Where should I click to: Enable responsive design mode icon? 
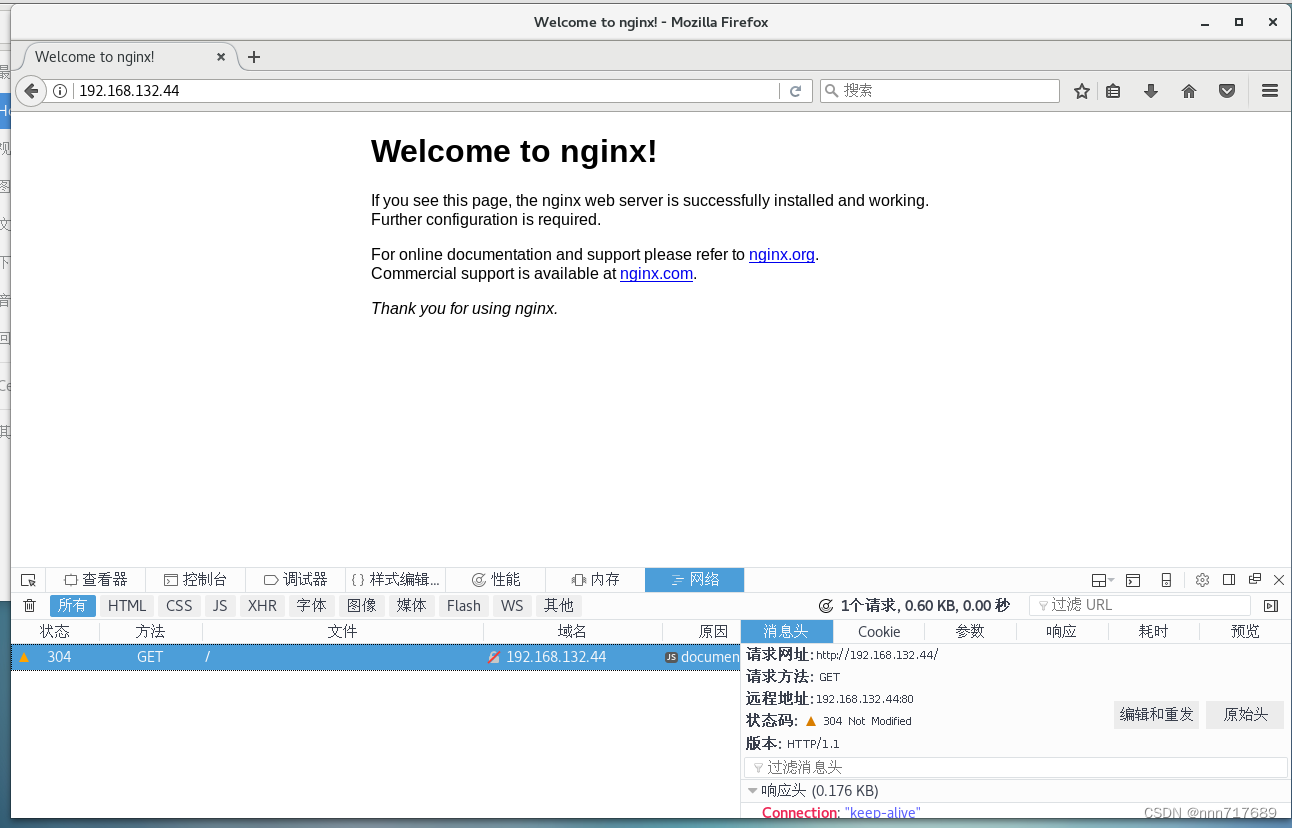[x=1166, y=580]
